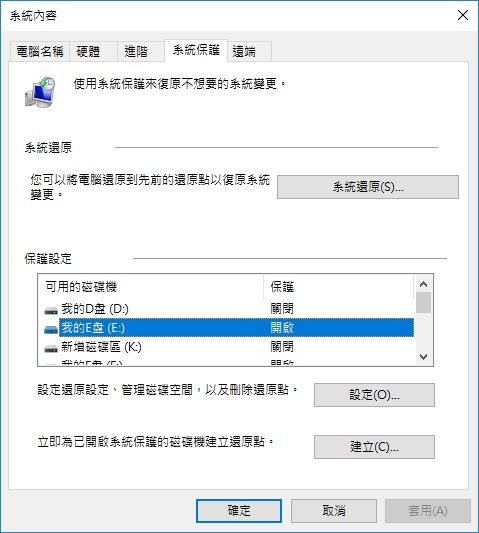The image size is (479, 533).
Task: Click the 系統保護 tab
Action: (196, 50)
